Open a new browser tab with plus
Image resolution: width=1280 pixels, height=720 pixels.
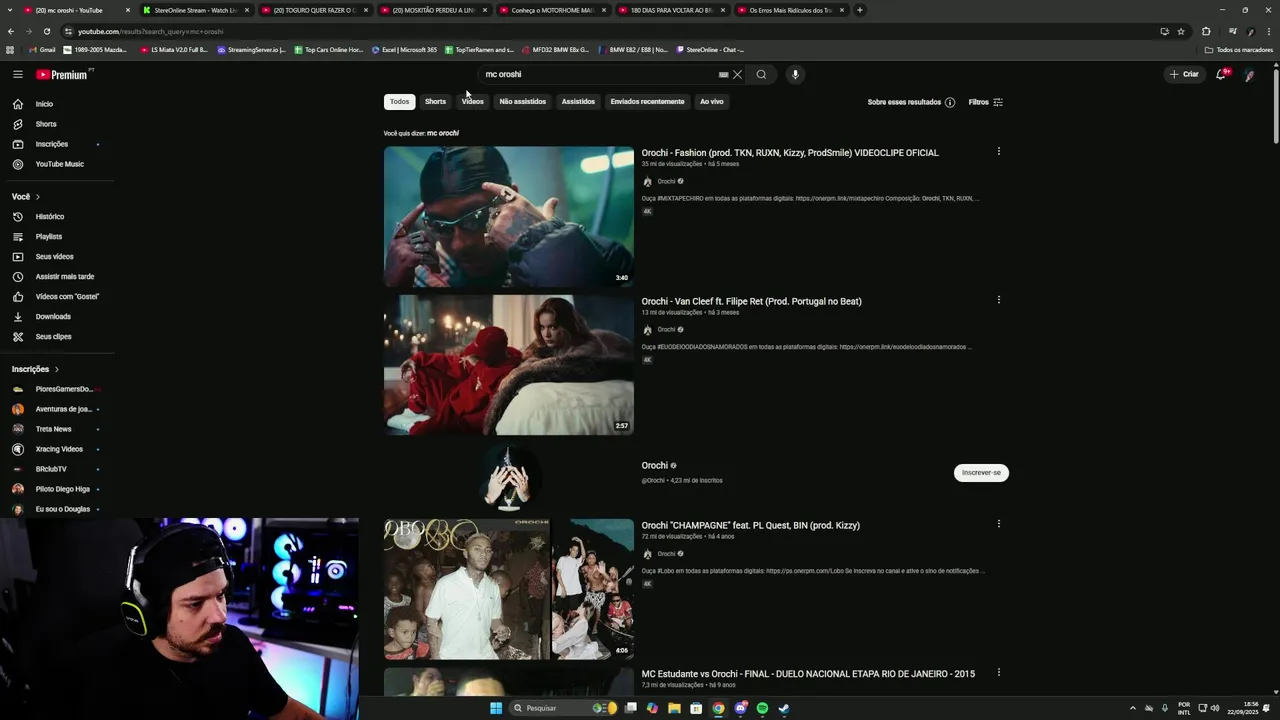860,10
